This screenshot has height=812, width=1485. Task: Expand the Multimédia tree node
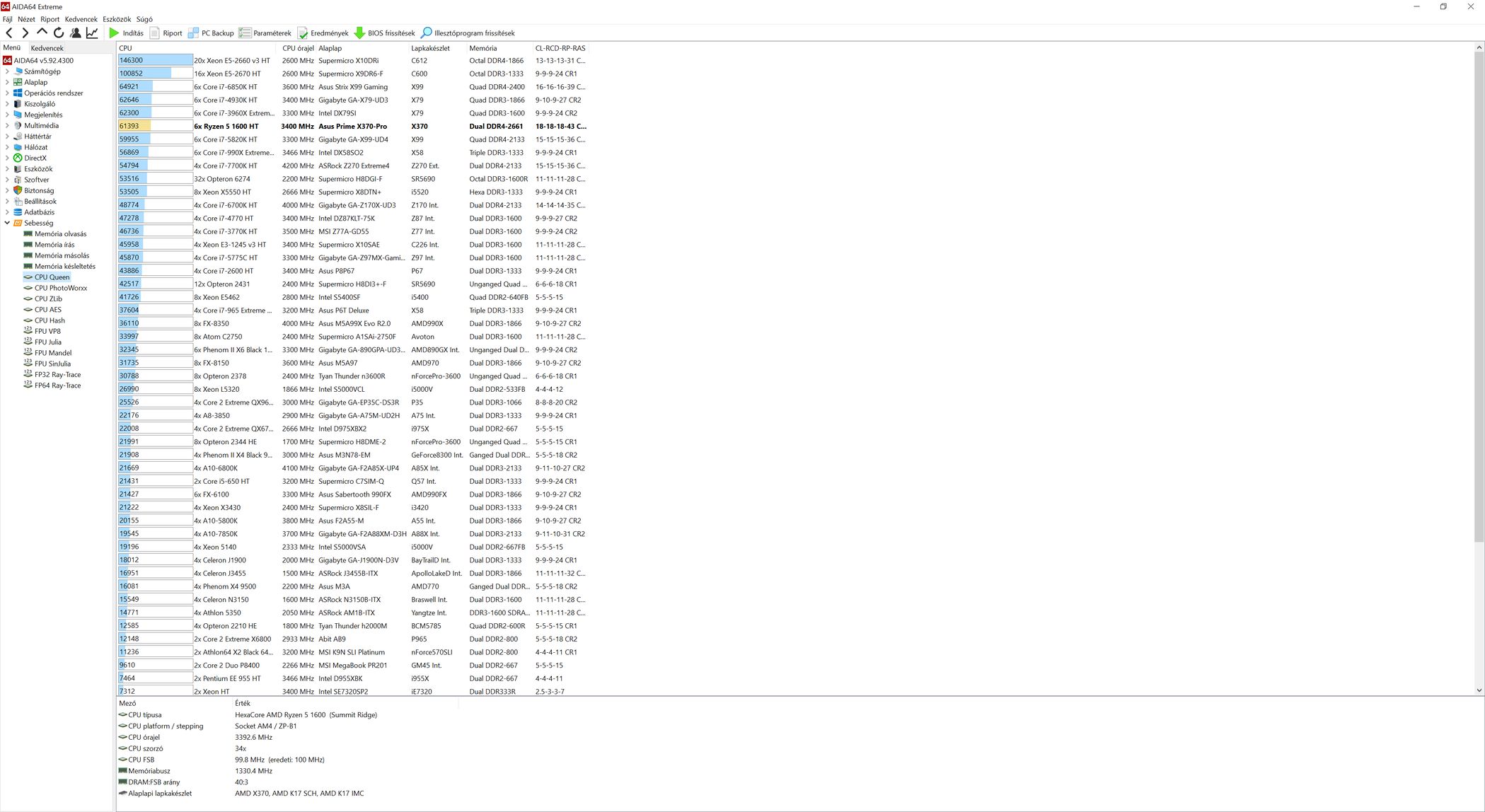click(7, 126)
